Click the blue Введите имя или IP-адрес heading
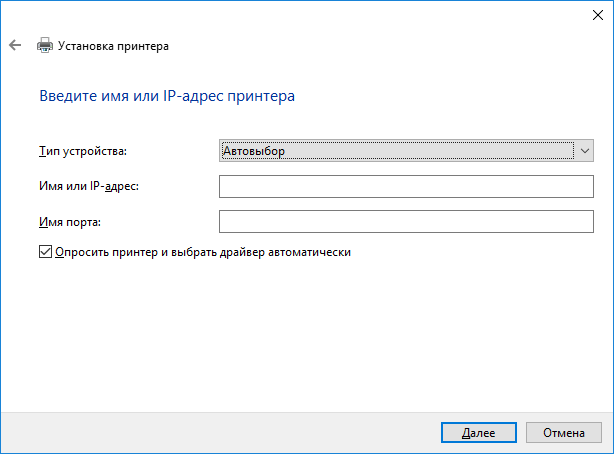The width and height of the screenshot is (614, 454). click(x=167, y=96)
